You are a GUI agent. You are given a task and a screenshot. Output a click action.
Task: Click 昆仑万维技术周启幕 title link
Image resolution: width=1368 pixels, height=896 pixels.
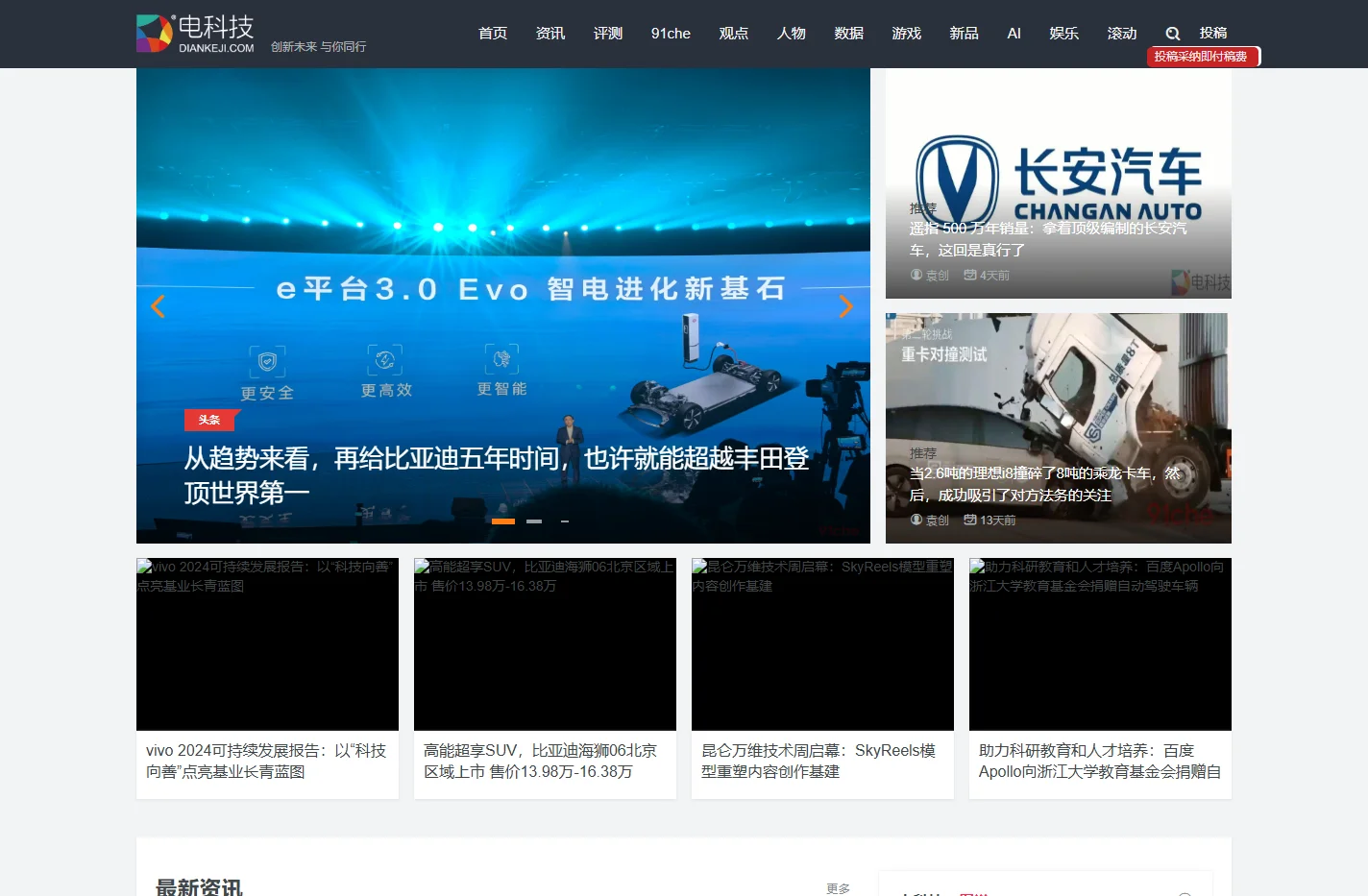tap(818, 762)
